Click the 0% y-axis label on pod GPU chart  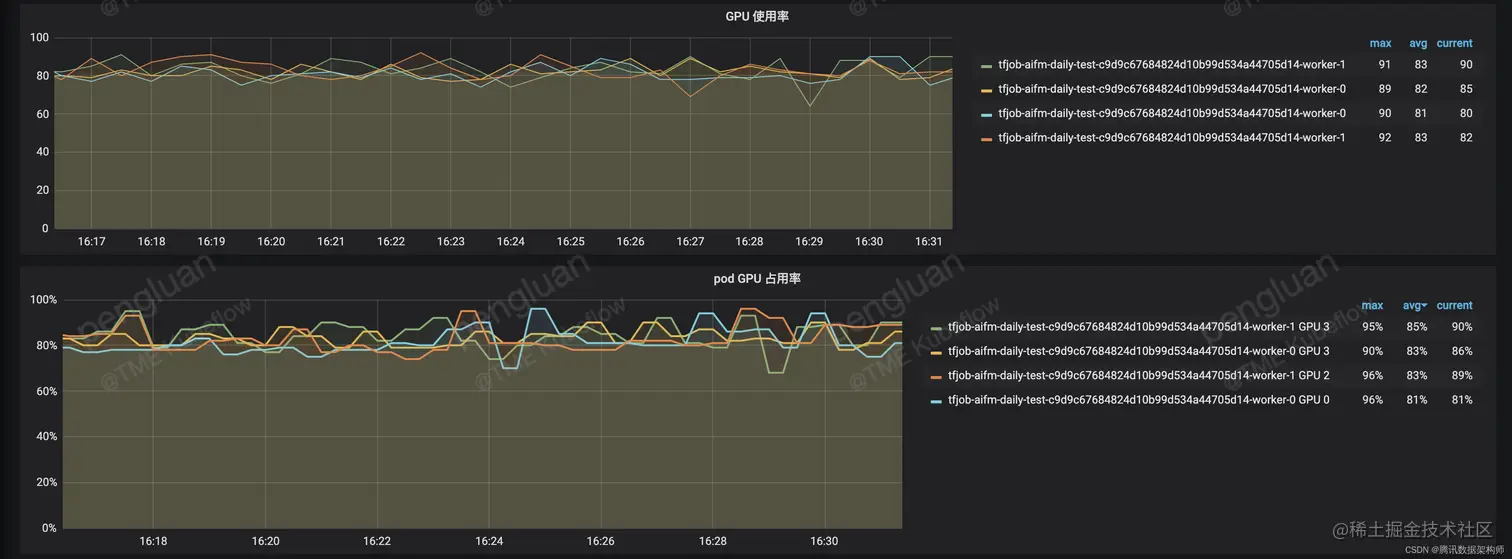[50, 528]
